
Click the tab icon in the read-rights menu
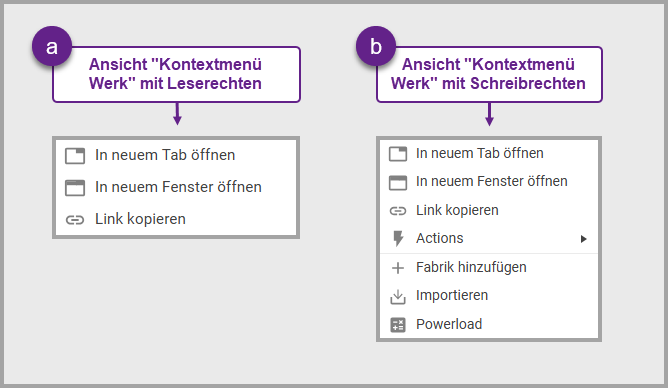75,155
